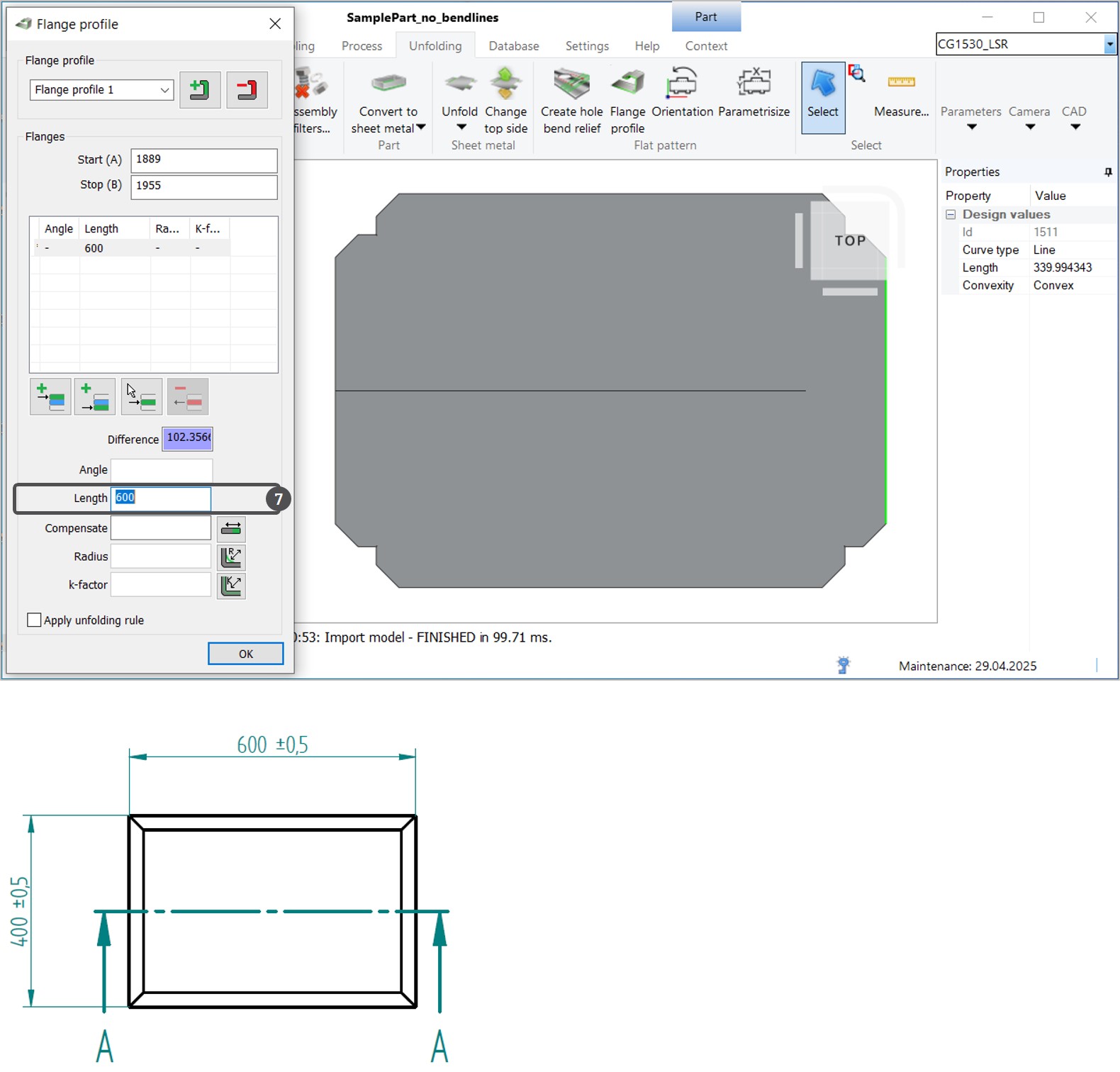Open the CG1530_LSR machine dropdown
Viewport: 1120px width, 1072px height.
tap(1109, 45)
